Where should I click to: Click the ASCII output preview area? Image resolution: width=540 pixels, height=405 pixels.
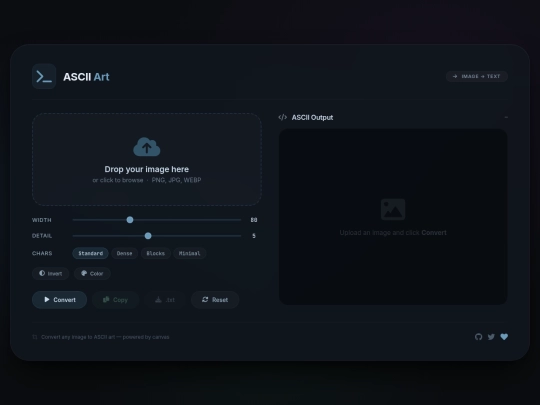pos(393,217)
